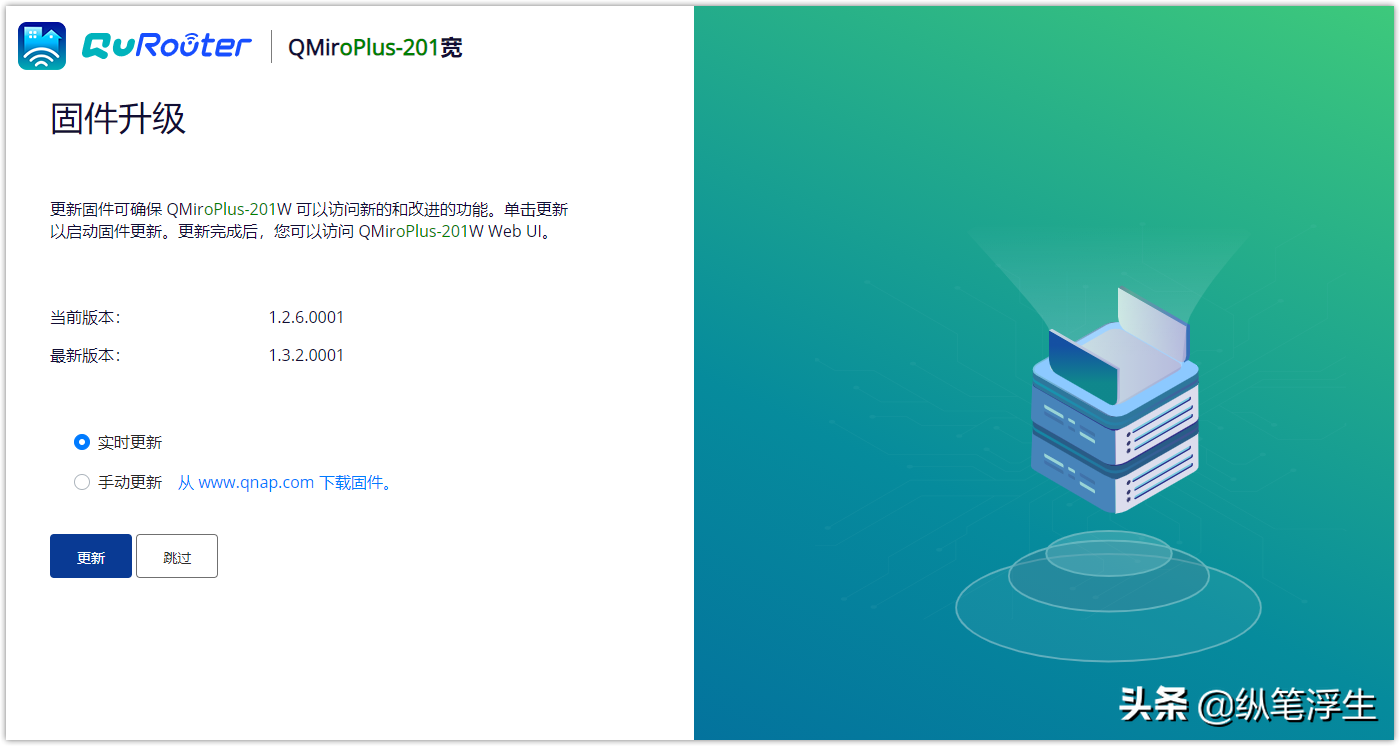Click the 固件升级 heading
This screenshot has height=746, width=1400.
(x=118, y=119)
